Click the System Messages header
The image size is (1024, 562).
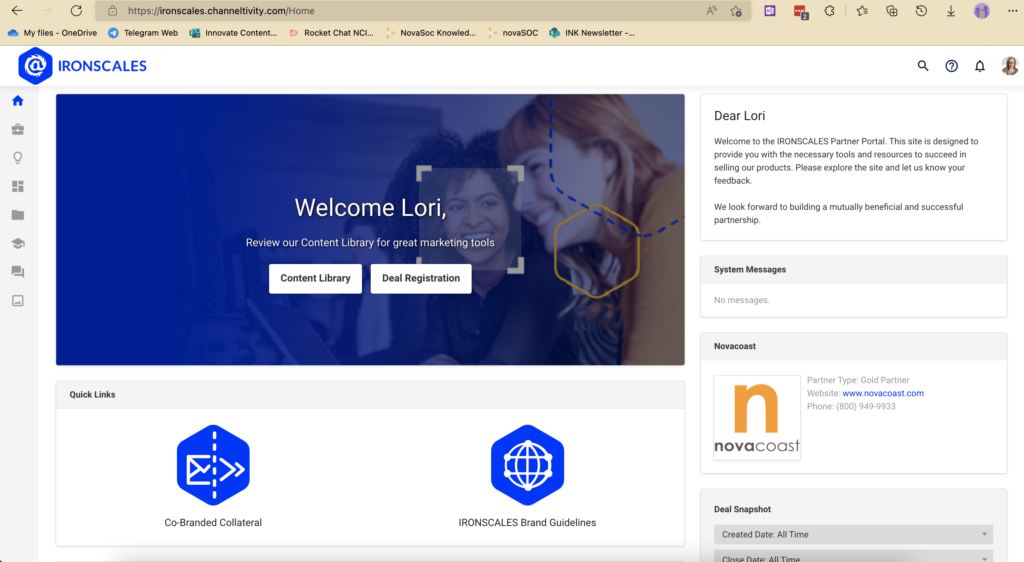tap(750, 270)
